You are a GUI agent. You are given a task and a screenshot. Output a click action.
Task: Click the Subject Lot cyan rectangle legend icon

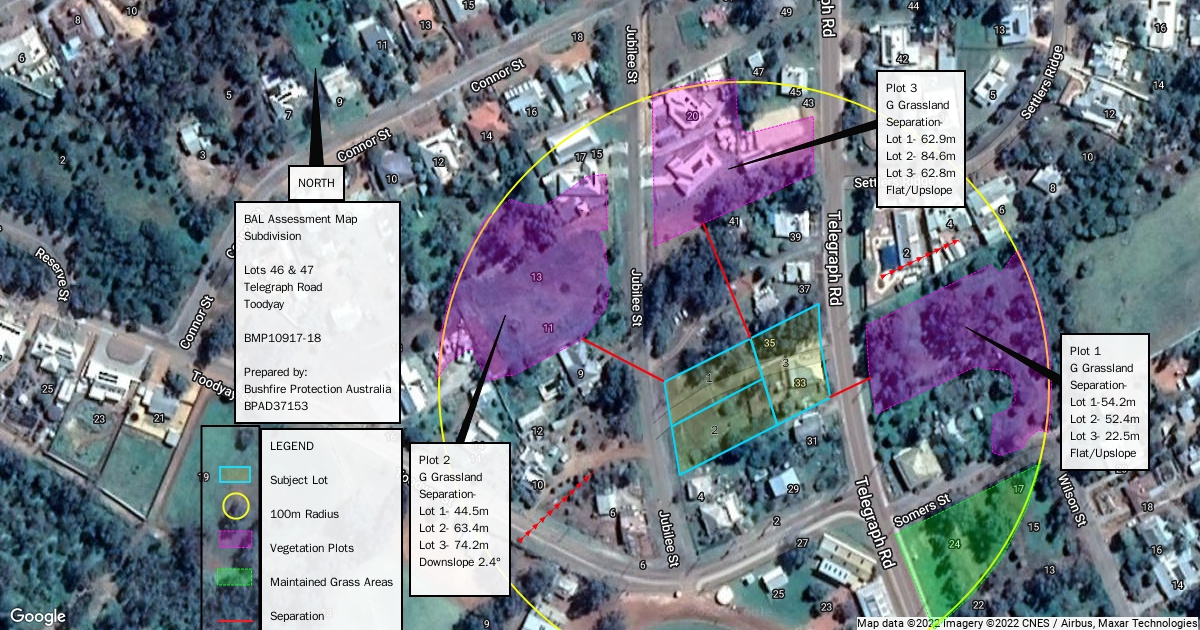pyautogui.click(x=234, y=477)
